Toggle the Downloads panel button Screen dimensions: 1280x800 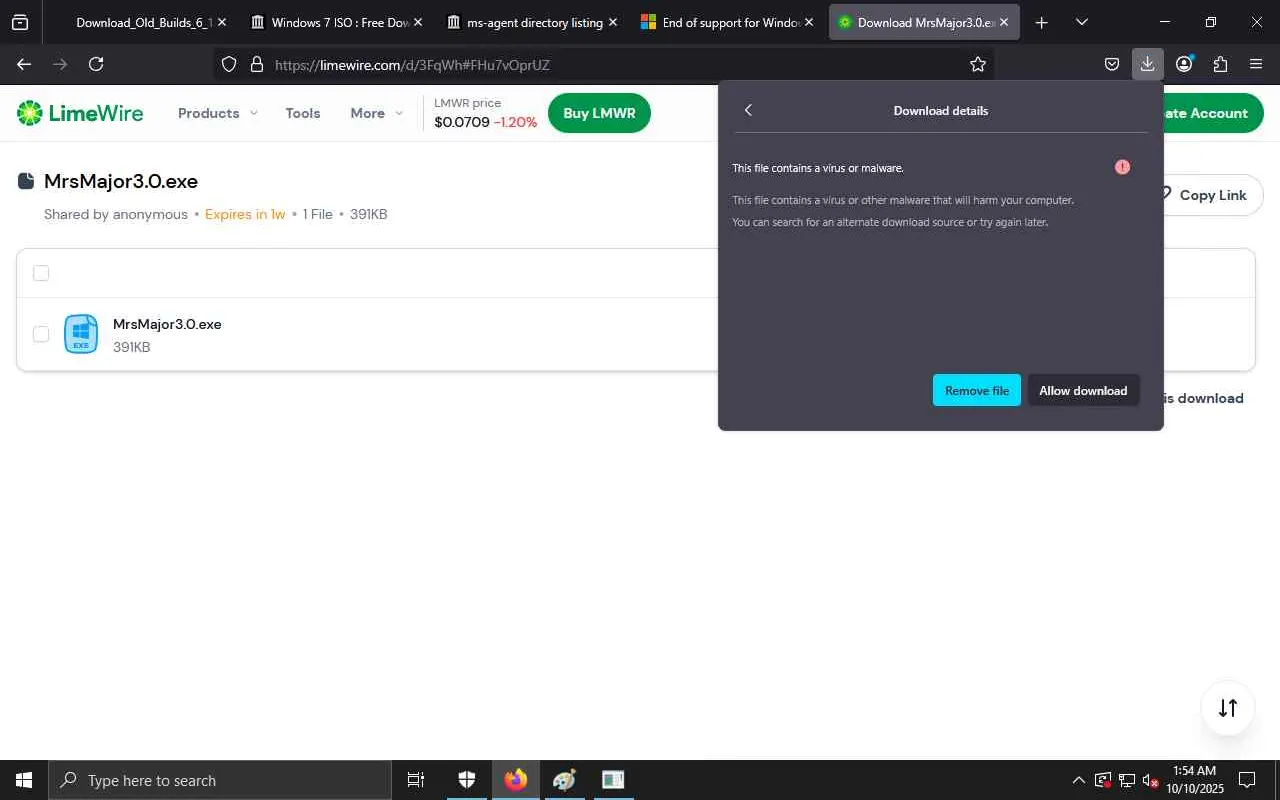coord(1147,64)
